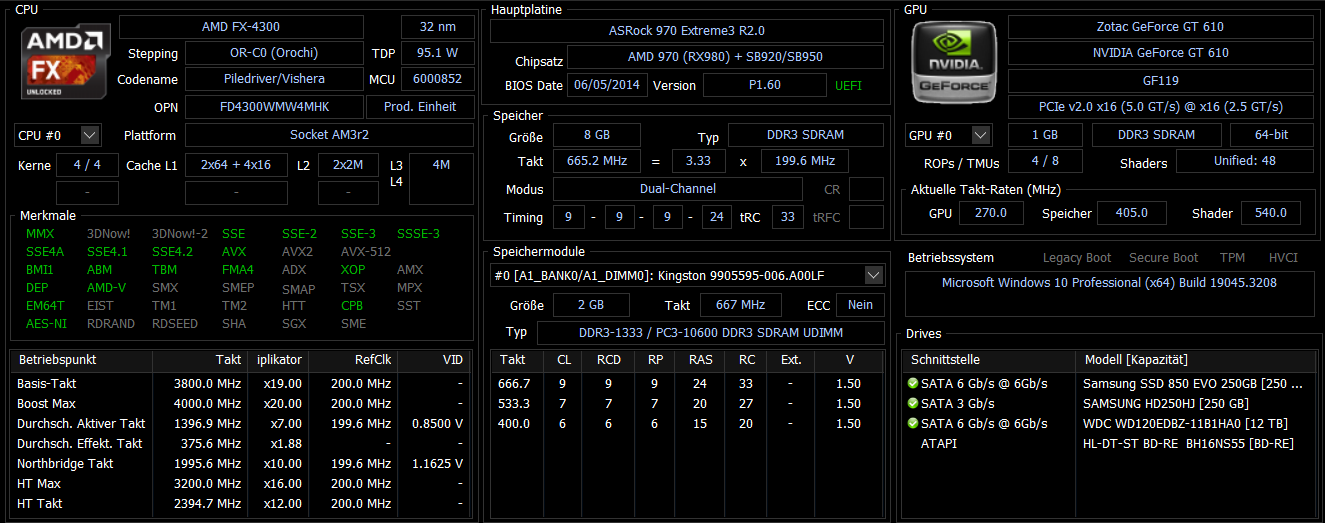Click the Prod. Einheit field

tap(421, 106)
